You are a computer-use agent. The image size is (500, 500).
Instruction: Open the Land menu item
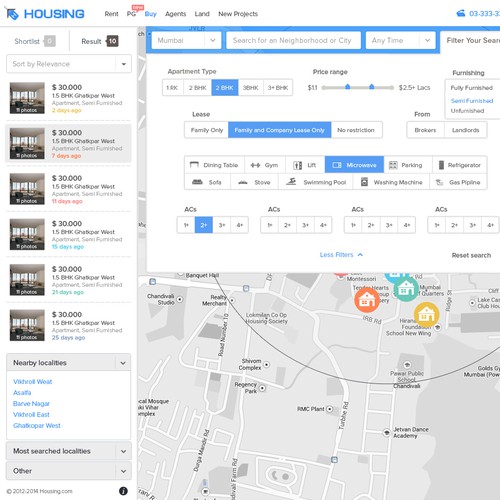[202, 14]
